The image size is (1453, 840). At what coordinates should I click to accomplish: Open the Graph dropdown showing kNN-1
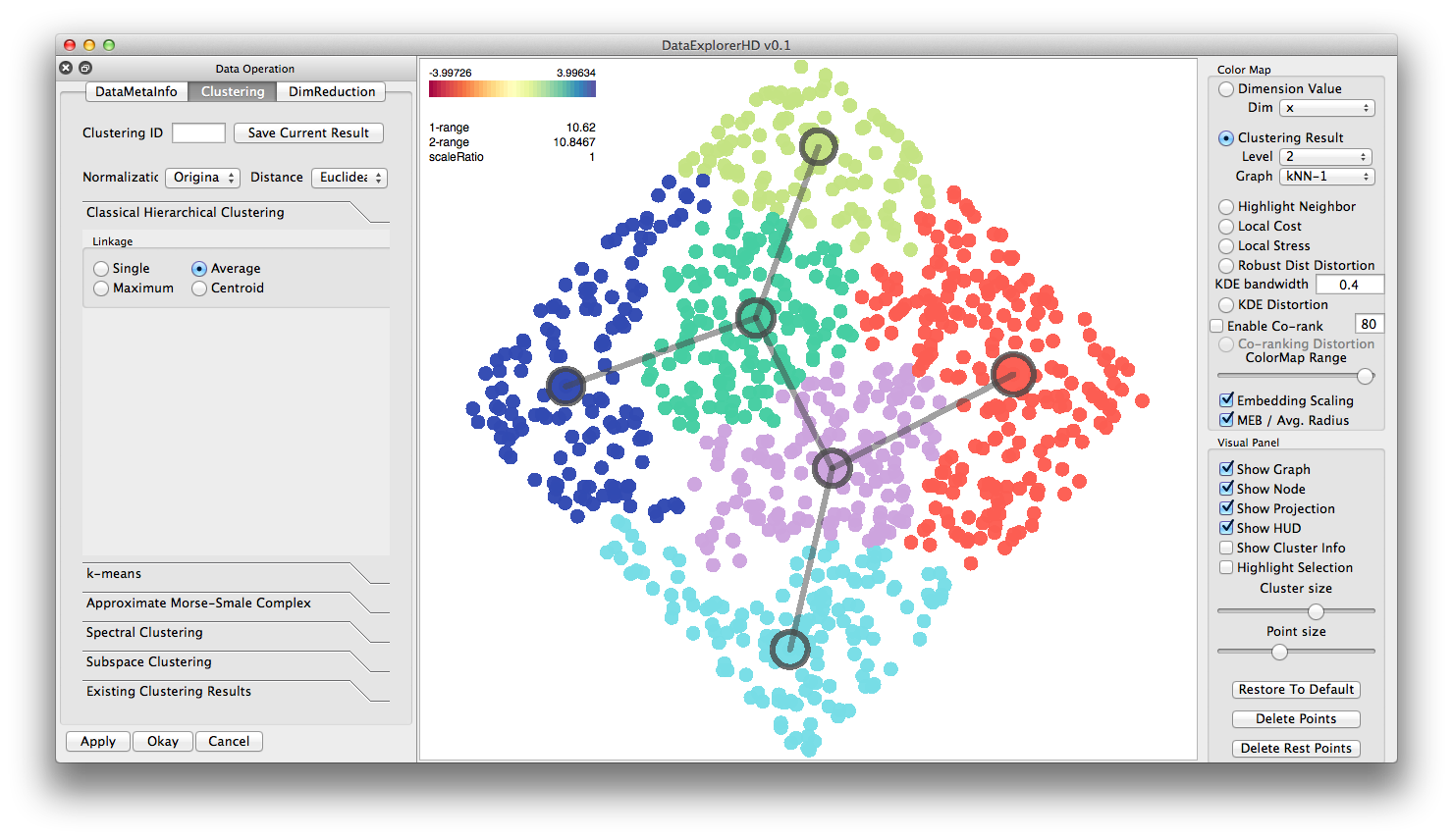[1327, 177]
